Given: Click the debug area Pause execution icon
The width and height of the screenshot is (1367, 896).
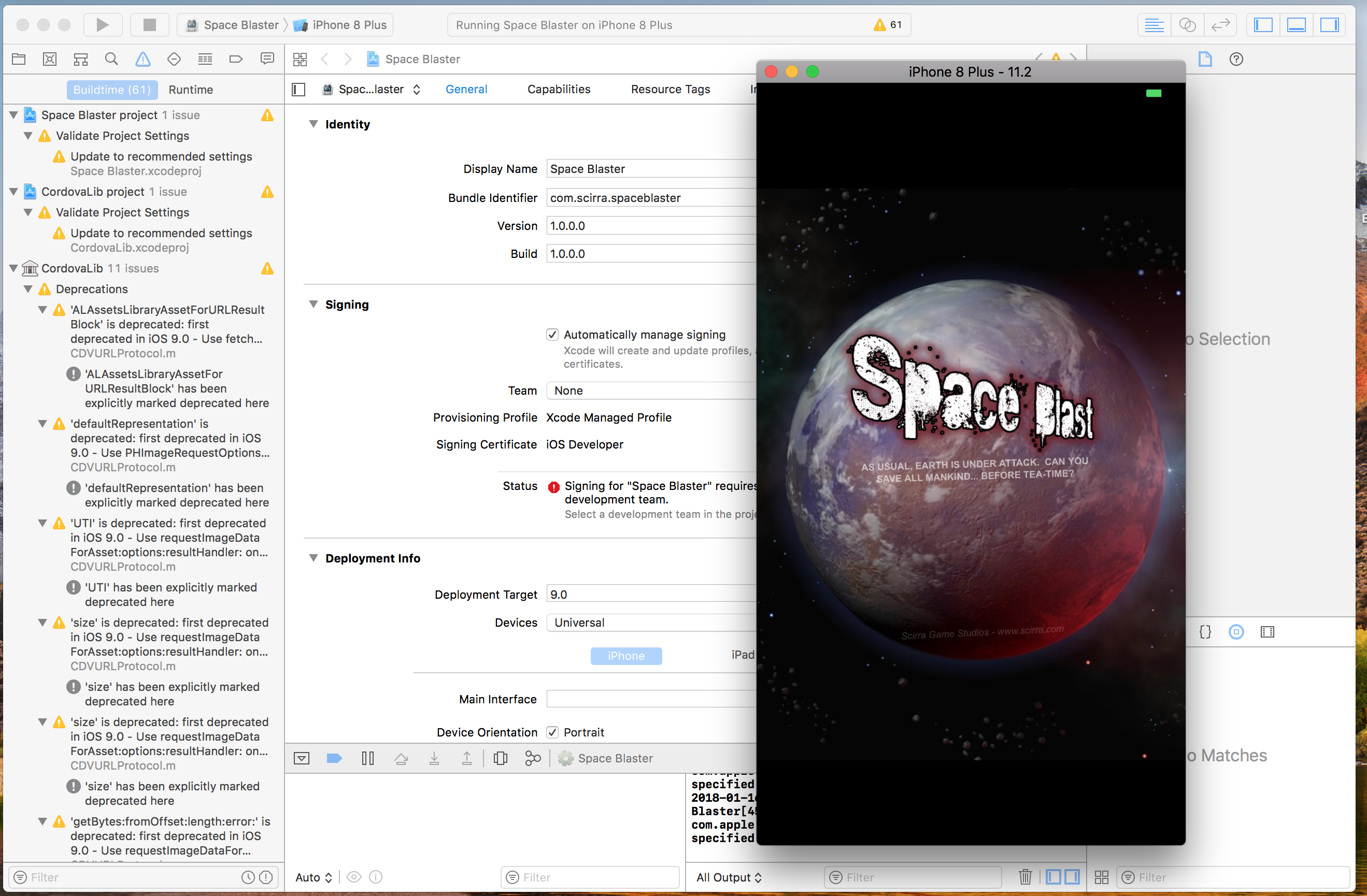Looking at the screenshot, I should pyautogui.click(x=367, y=758).
